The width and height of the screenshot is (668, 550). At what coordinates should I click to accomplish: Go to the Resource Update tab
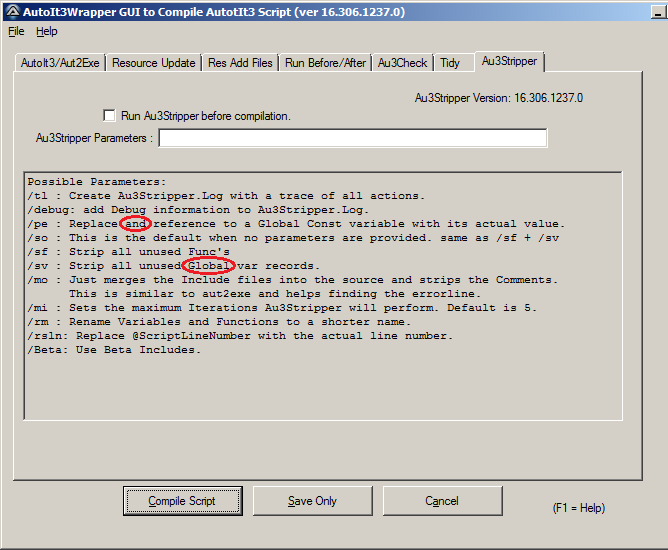tap(153, 63)
